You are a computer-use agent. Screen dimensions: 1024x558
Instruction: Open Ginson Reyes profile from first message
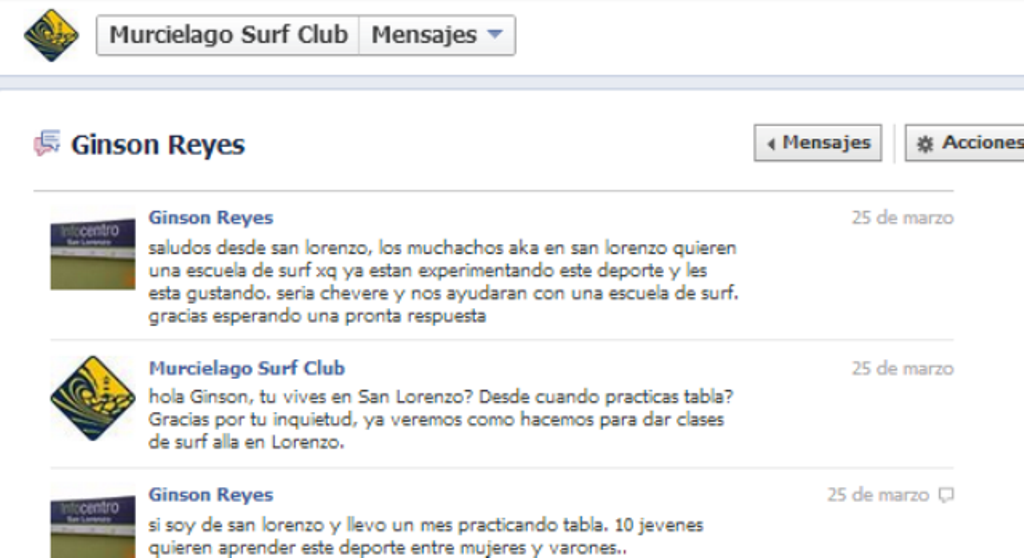210,218
